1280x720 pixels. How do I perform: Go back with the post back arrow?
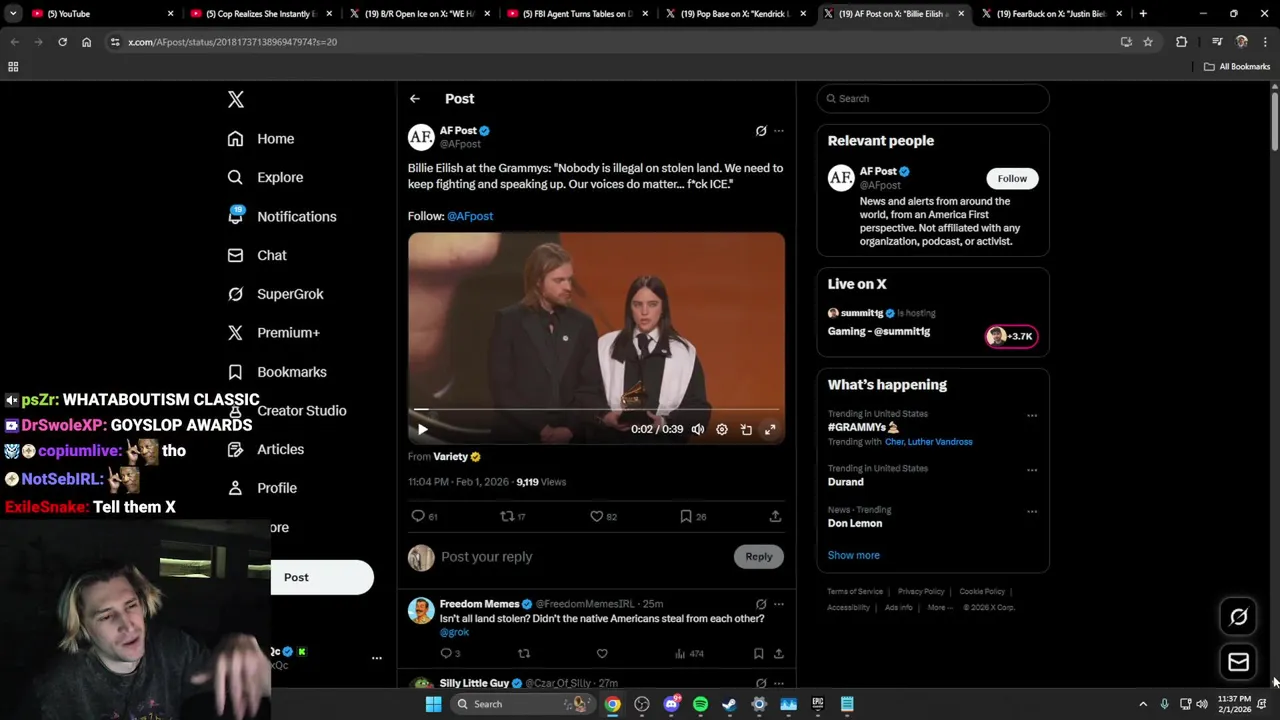pyautogui.click(x=415, y=99)
